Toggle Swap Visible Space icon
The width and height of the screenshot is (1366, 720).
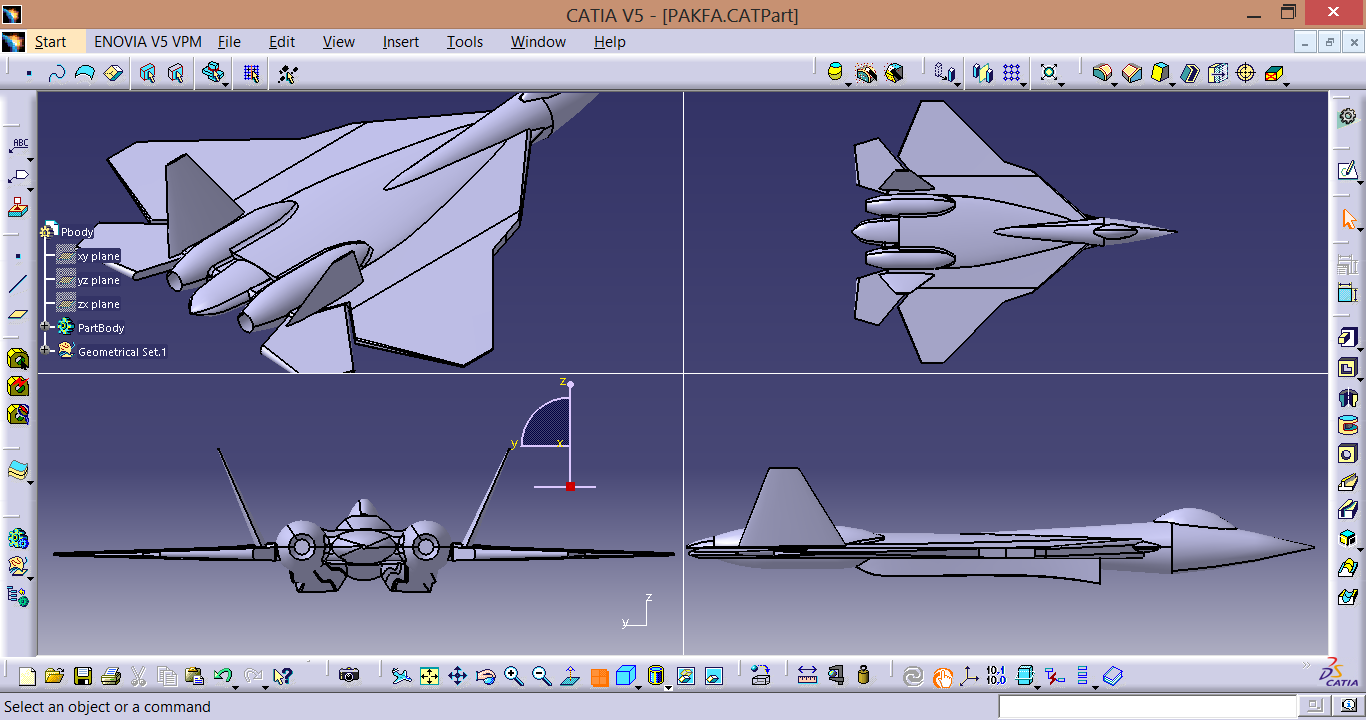(x=714, y=676)
